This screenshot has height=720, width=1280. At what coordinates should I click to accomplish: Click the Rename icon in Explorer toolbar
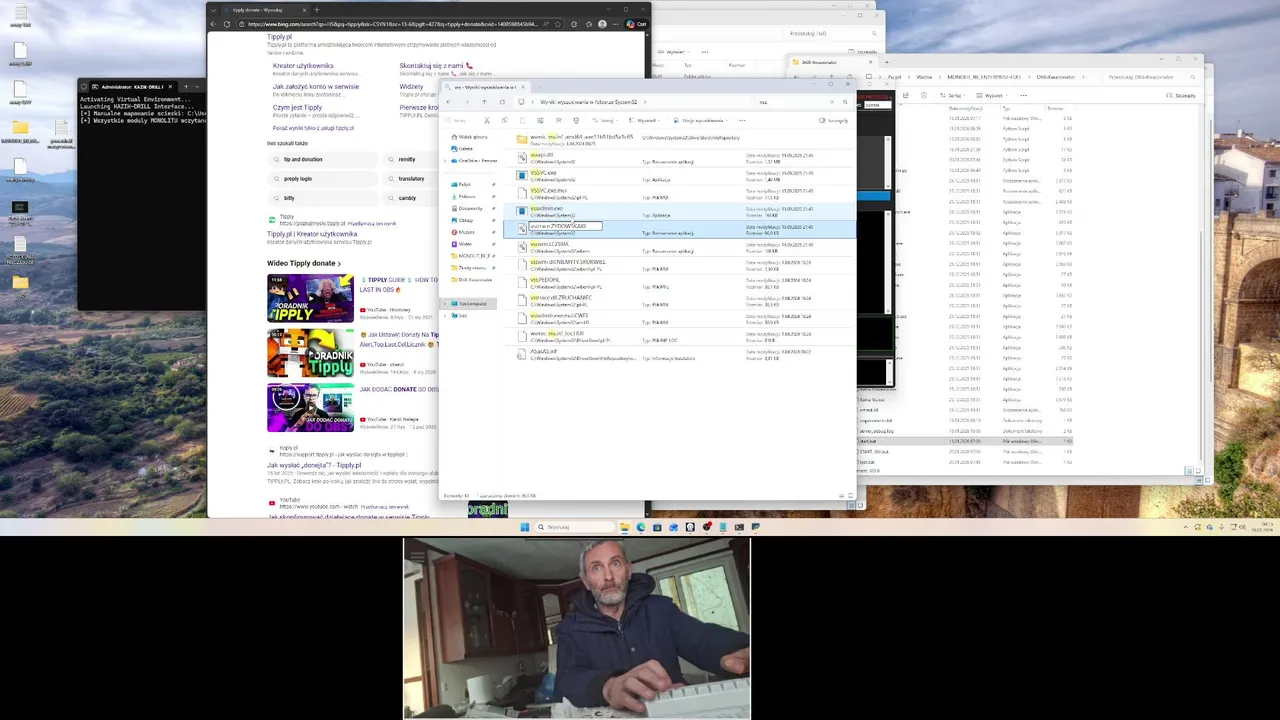[540, 120]
